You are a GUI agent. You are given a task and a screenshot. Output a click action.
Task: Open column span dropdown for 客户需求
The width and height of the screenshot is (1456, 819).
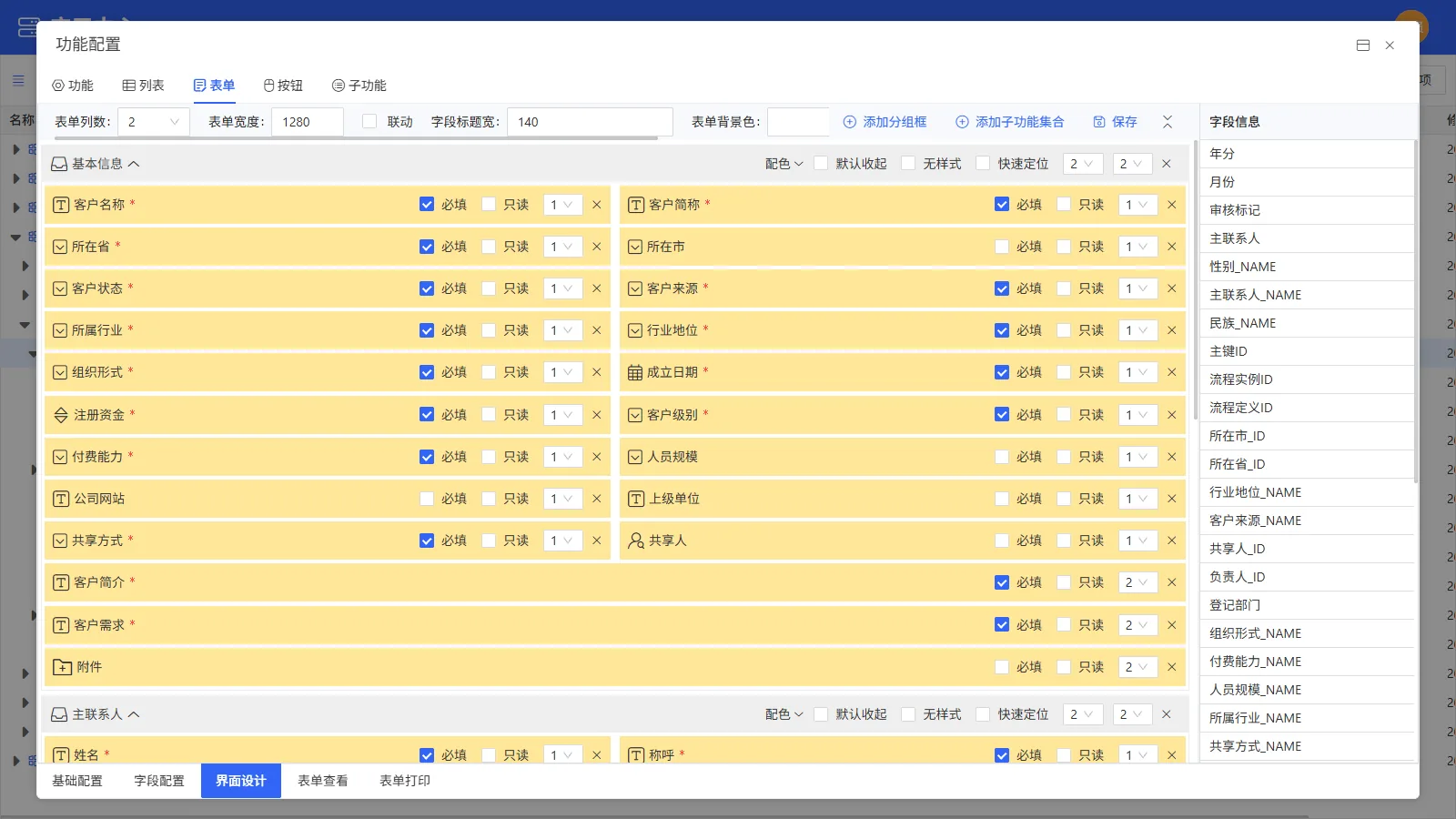1137,625
